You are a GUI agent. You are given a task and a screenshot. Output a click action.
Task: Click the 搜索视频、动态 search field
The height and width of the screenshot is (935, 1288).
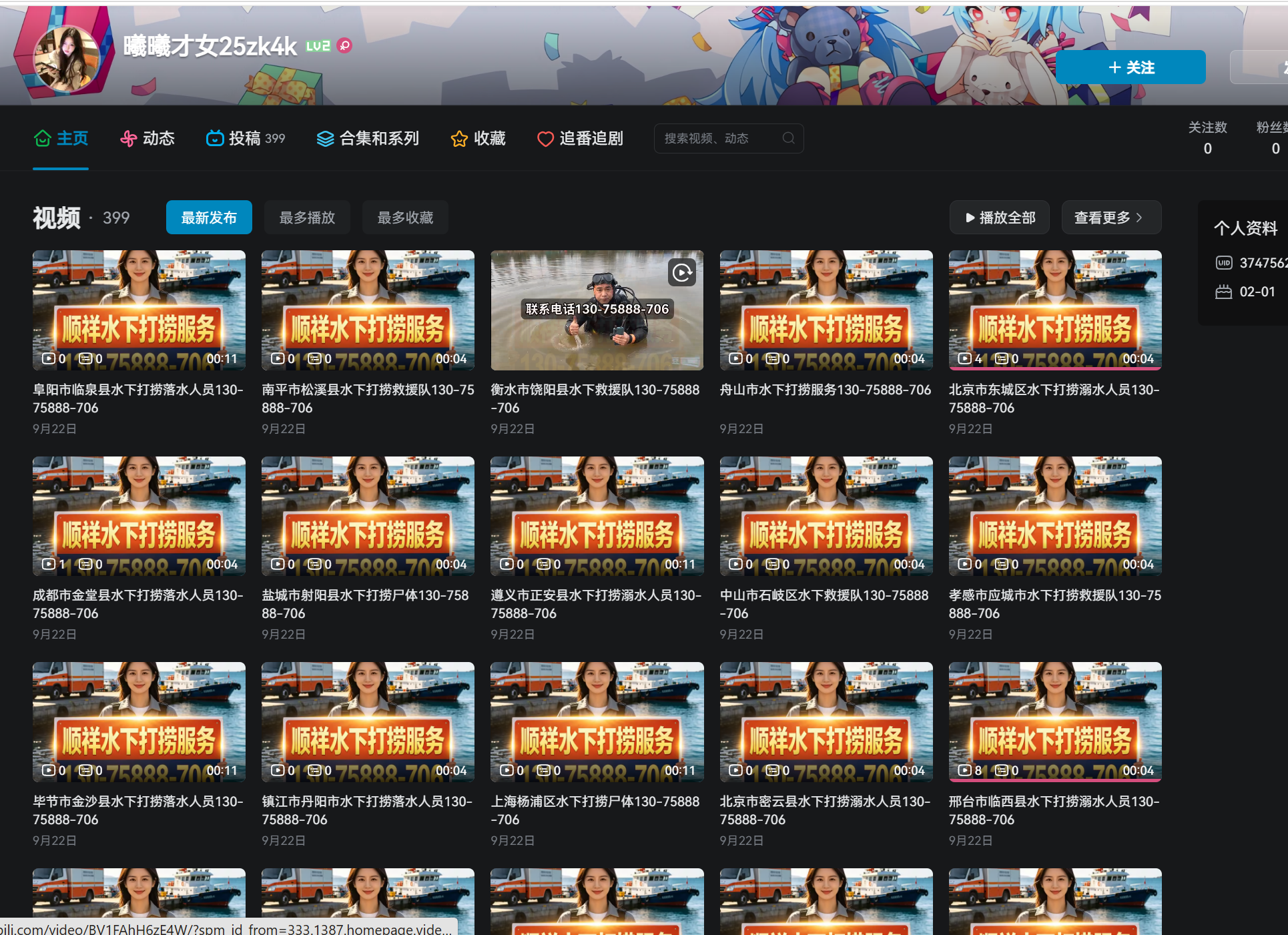click(x=729, y=138)
